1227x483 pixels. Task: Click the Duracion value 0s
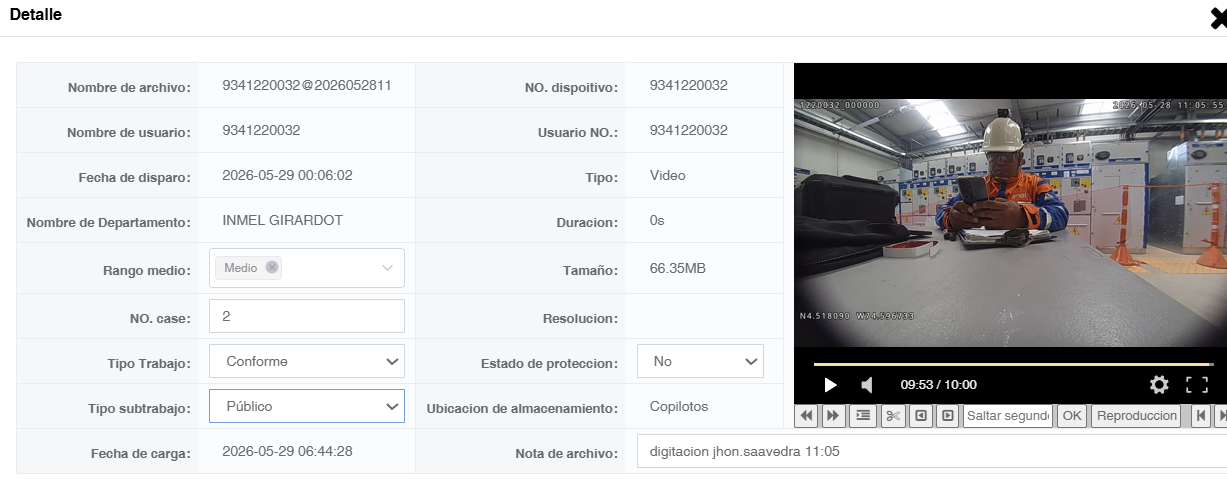657,220
